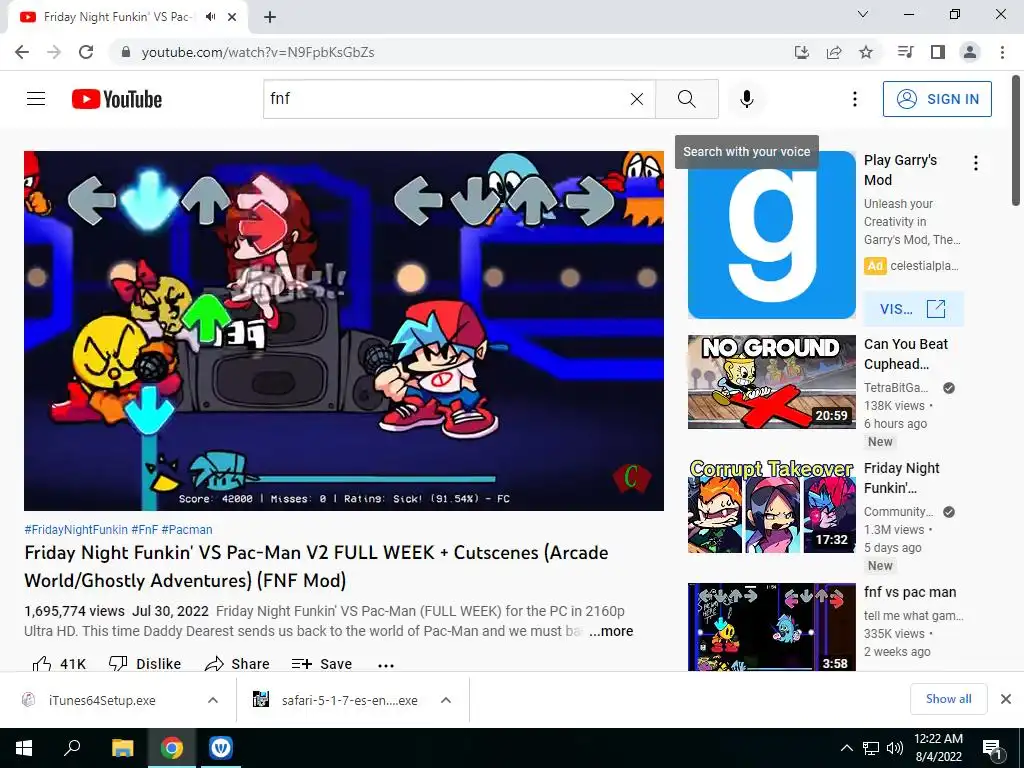
Task: Expand description with ...more
Action: point(611,631)
